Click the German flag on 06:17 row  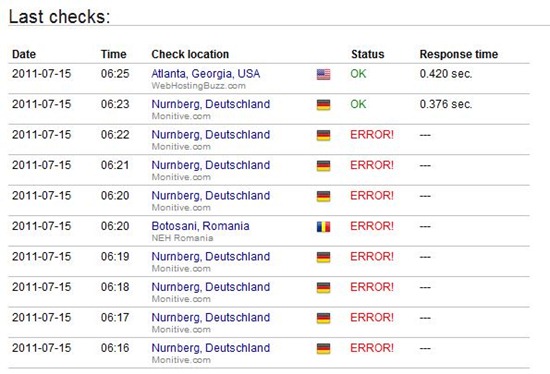(323, 318)
